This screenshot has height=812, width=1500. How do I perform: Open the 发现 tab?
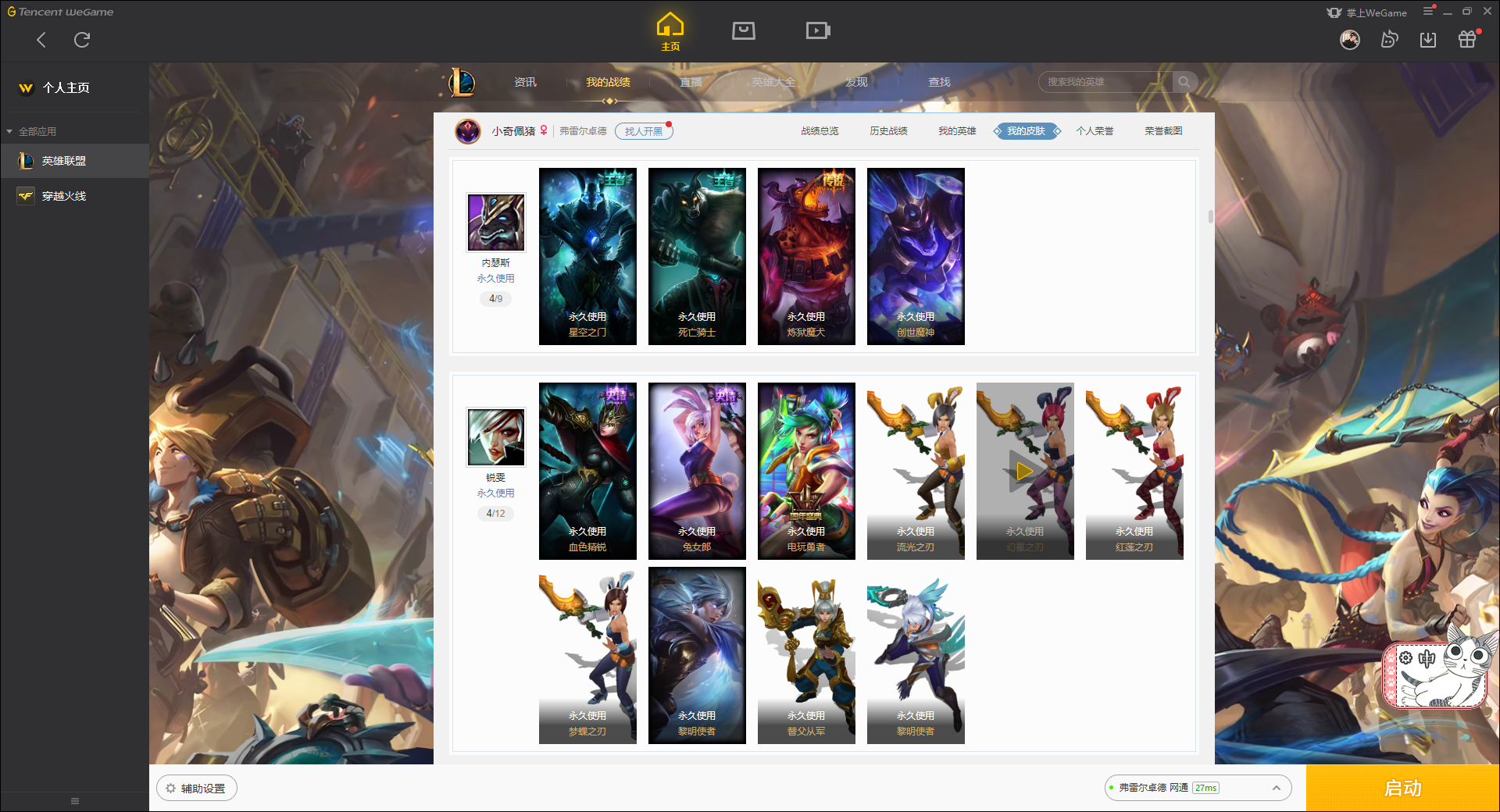856,82
